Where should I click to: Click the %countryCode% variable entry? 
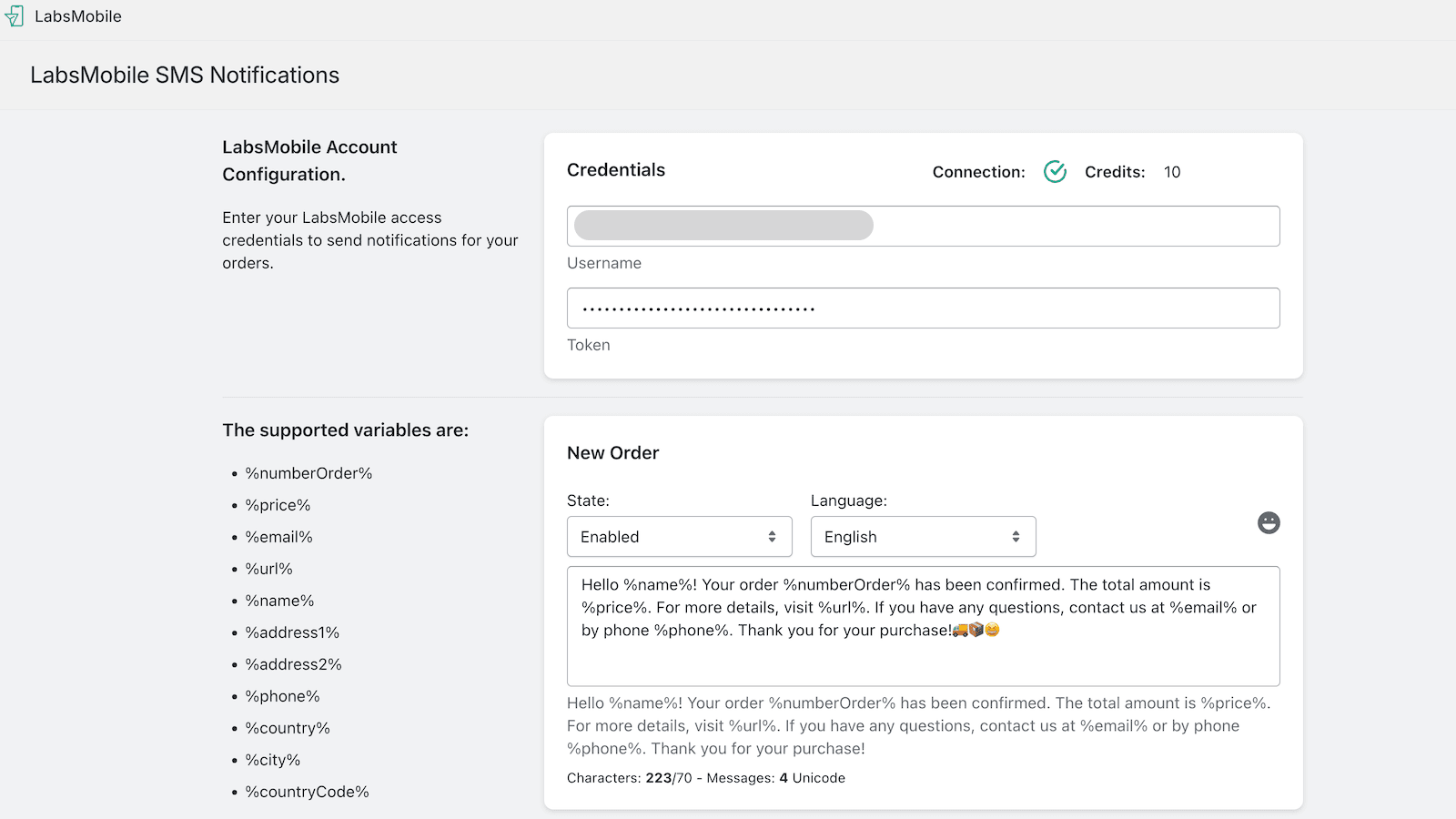coord(307,792)
